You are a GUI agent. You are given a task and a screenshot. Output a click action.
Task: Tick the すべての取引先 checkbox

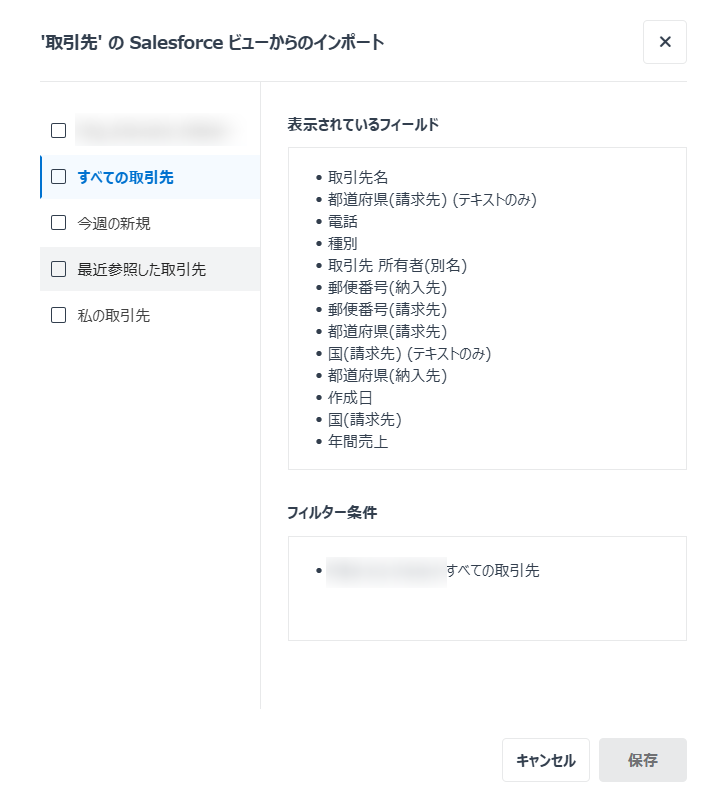click(x=58, y=177)
